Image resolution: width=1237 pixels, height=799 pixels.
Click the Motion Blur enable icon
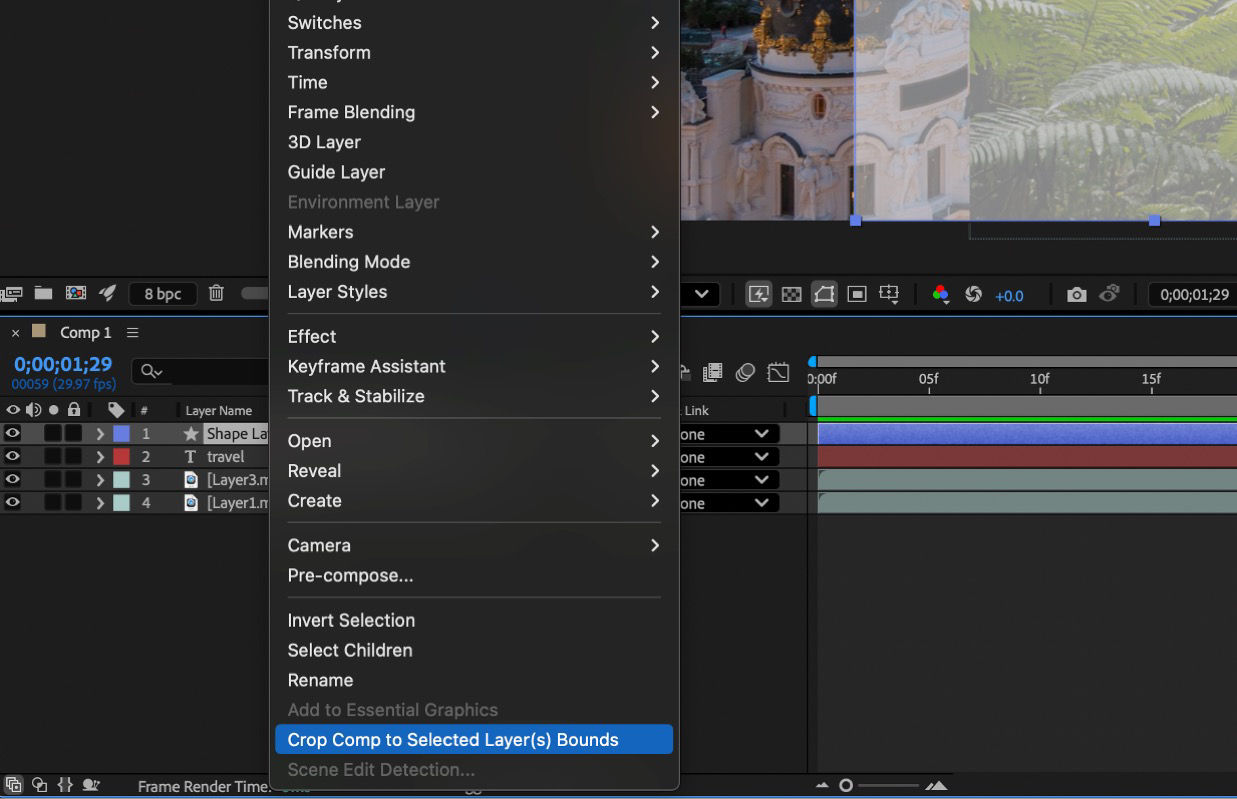coord(745,372)
